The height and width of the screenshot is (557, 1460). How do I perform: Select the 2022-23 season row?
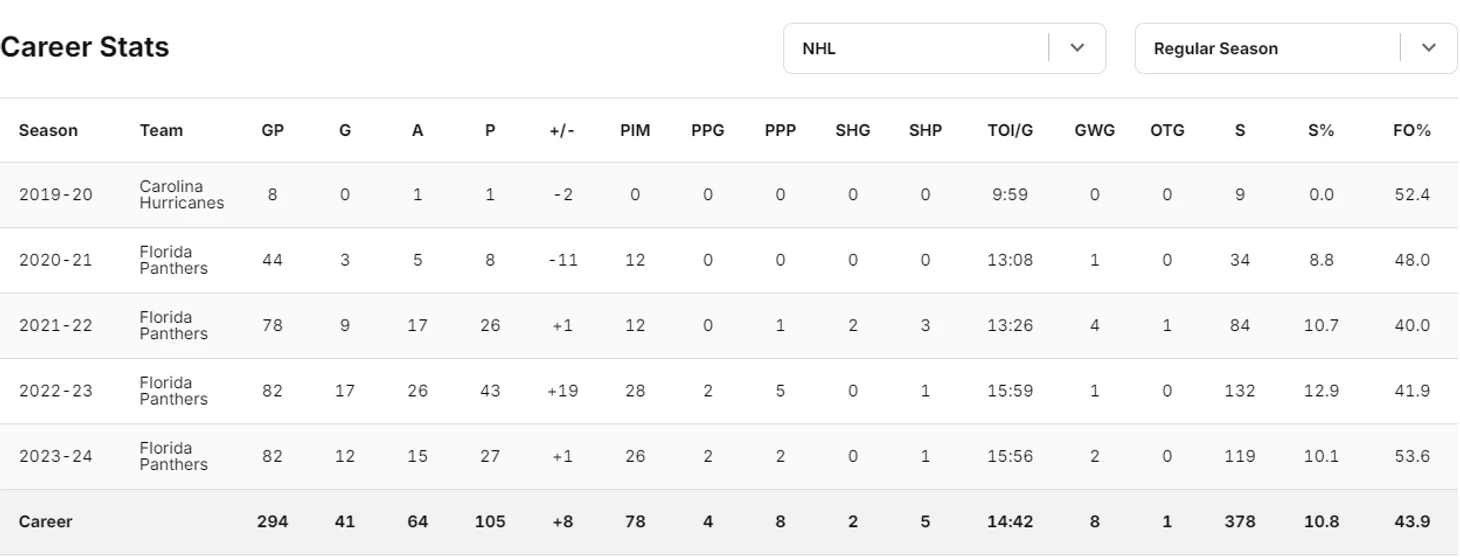[x=55, y=391]
